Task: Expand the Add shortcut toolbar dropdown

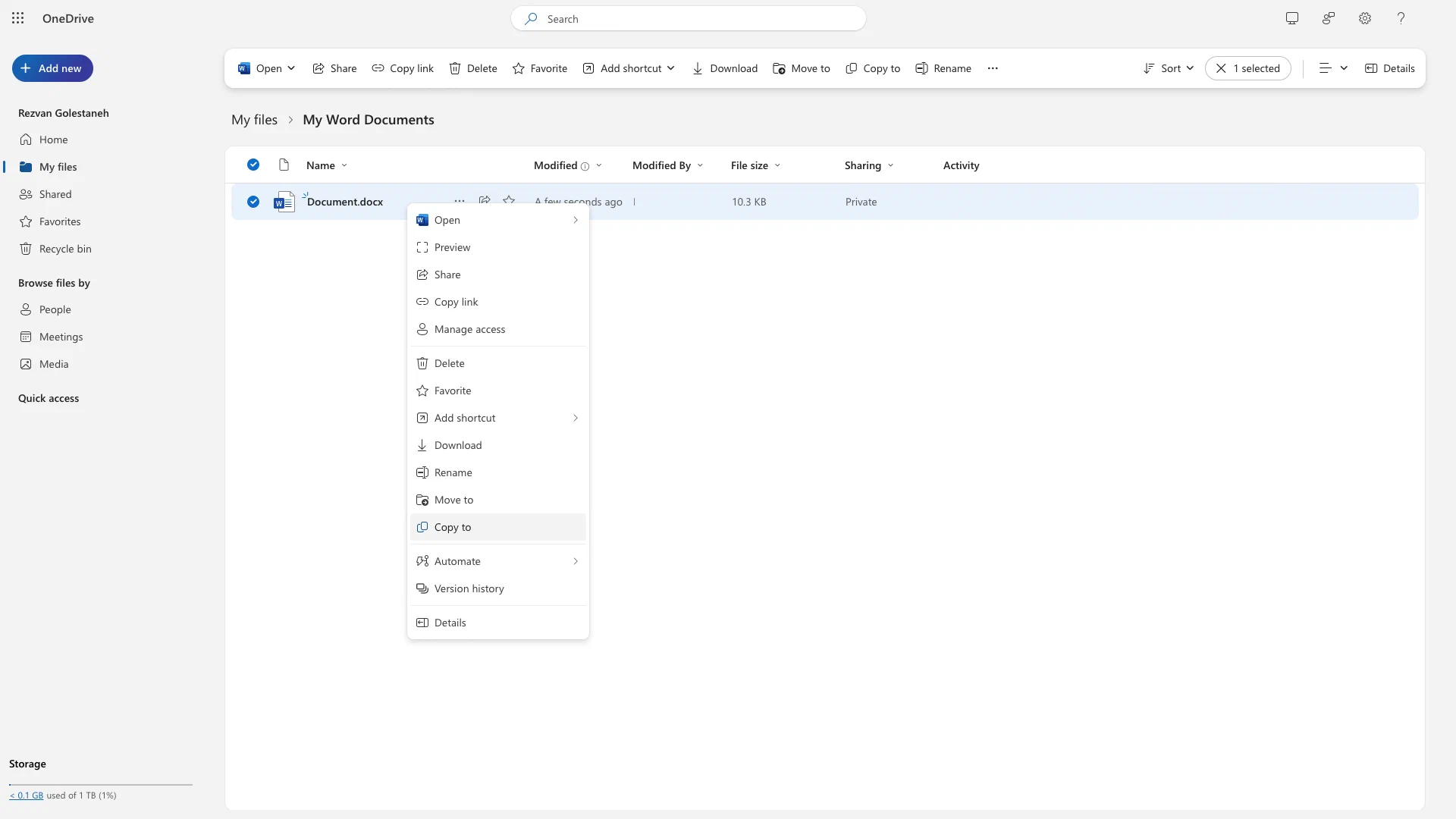Action: point(671,68)
